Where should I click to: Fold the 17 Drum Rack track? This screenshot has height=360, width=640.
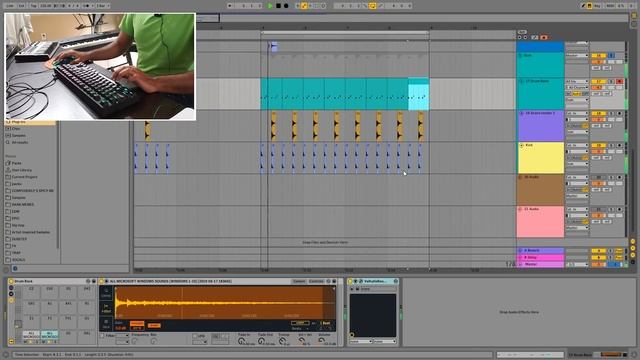click(x=521, y=81)
